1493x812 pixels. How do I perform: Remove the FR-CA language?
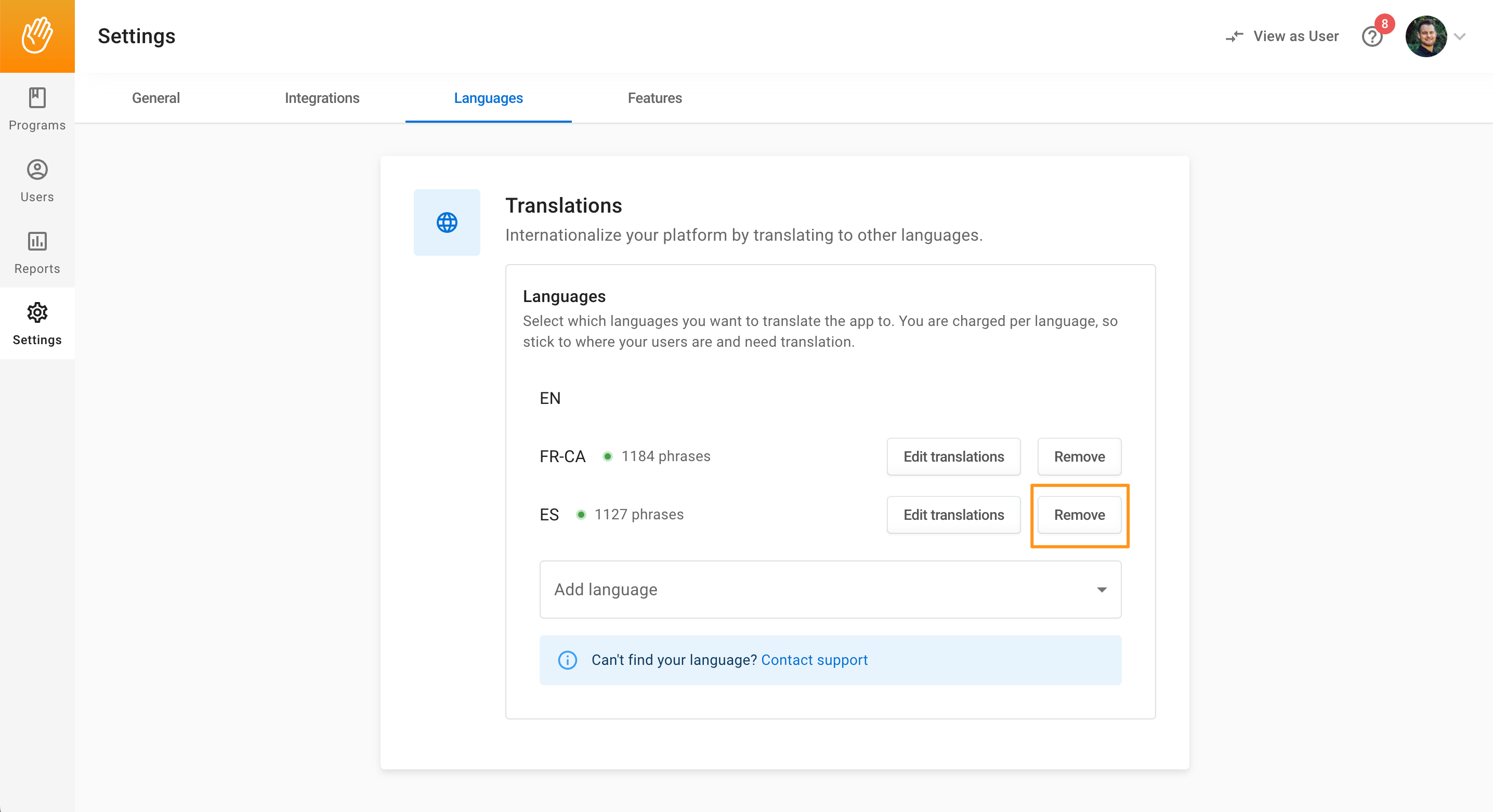click(1079, 457)
